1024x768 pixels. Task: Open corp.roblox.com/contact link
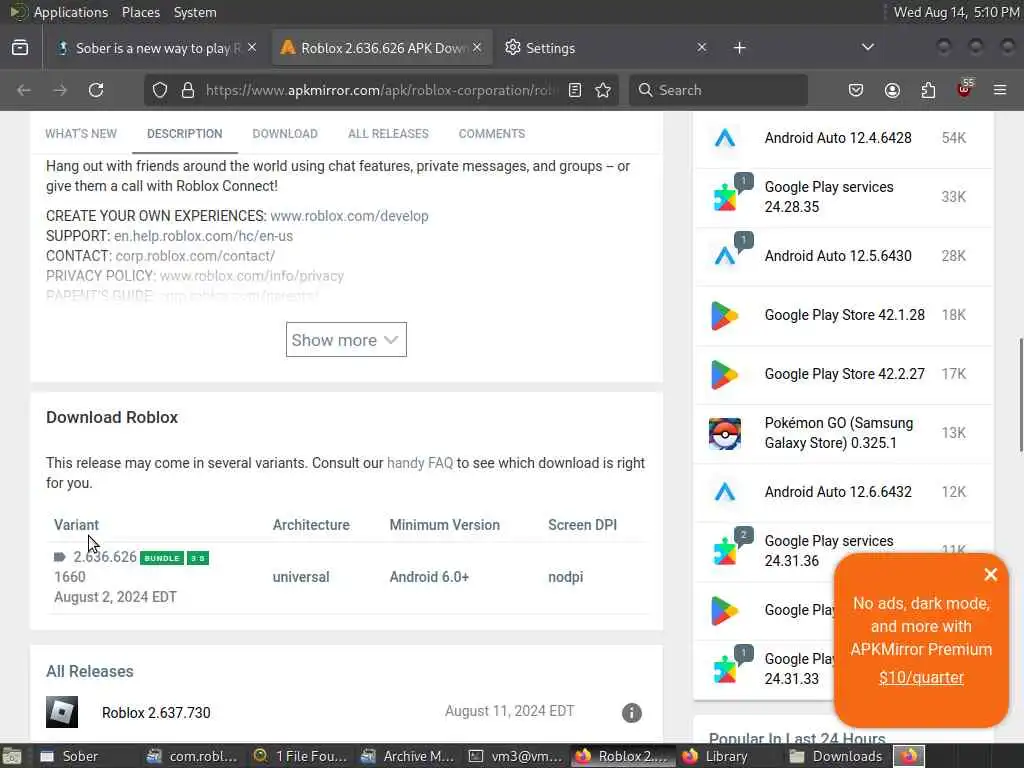click(195, 256)
